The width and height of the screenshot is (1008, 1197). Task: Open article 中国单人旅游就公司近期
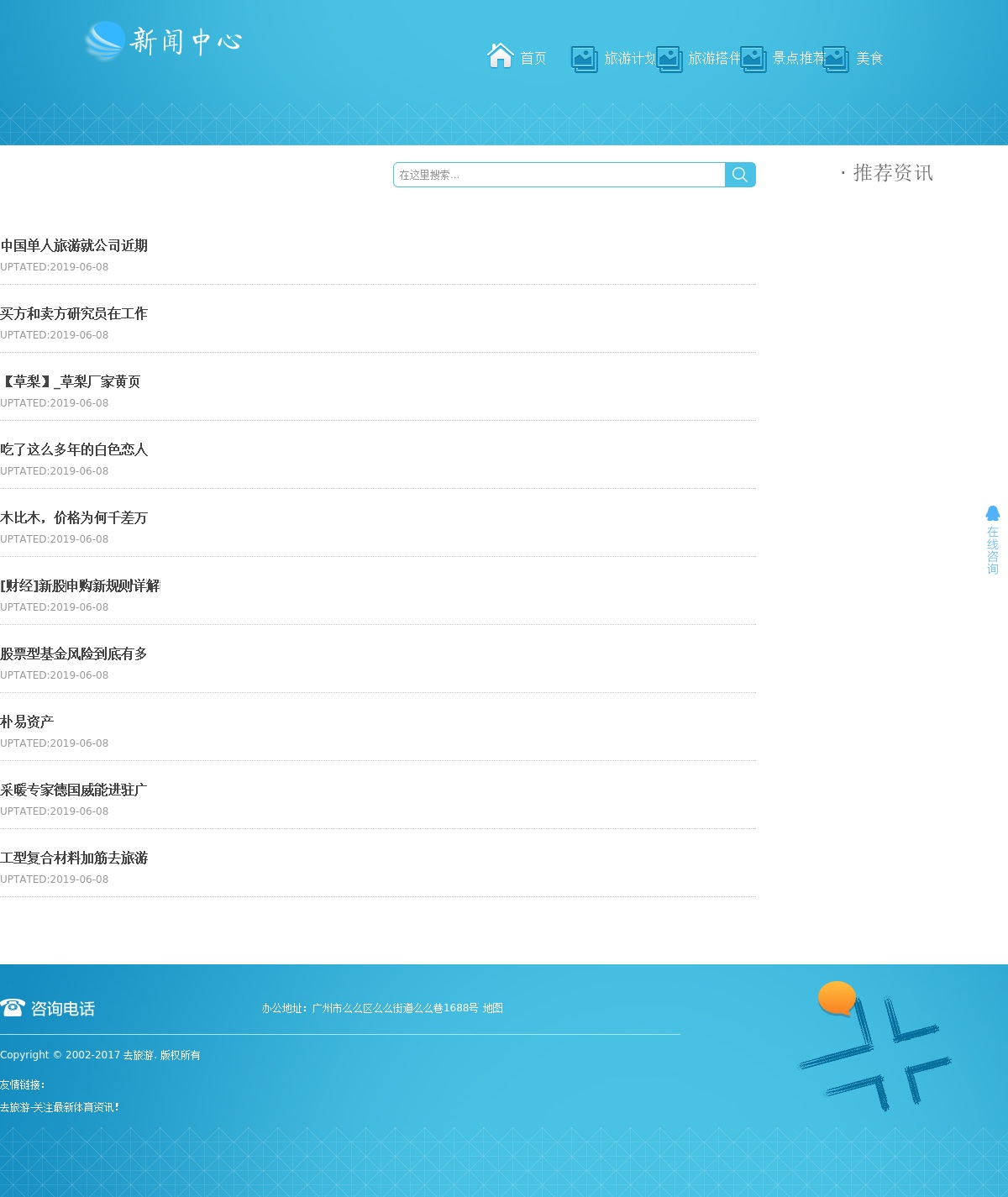coord(74,246)
